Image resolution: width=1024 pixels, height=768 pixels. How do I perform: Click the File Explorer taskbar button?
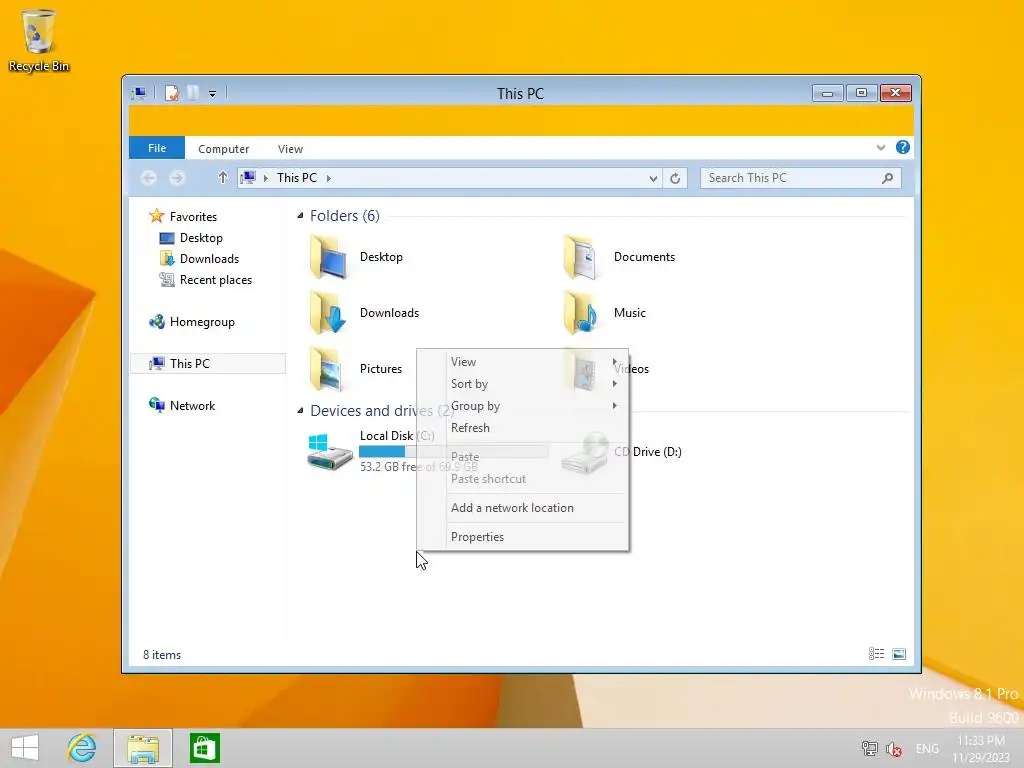coord(143,748)
